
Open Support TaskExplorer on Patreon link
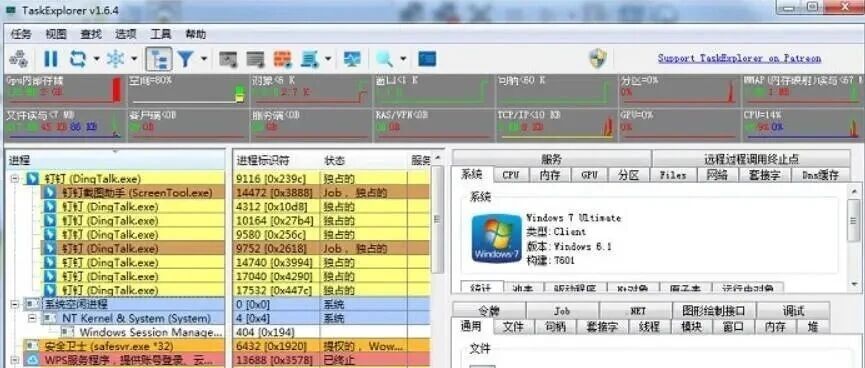click(739, 58)
